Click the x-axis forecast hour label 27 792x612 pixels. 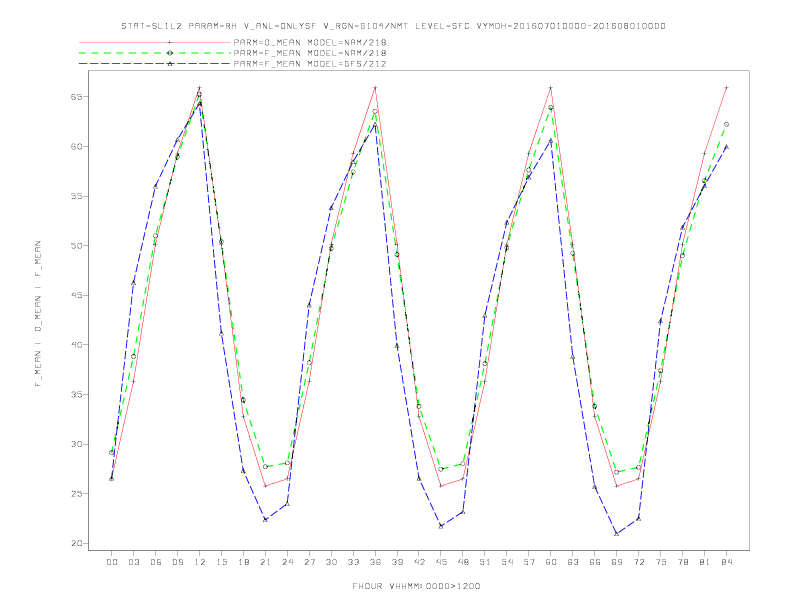click(x=309, y=562)
